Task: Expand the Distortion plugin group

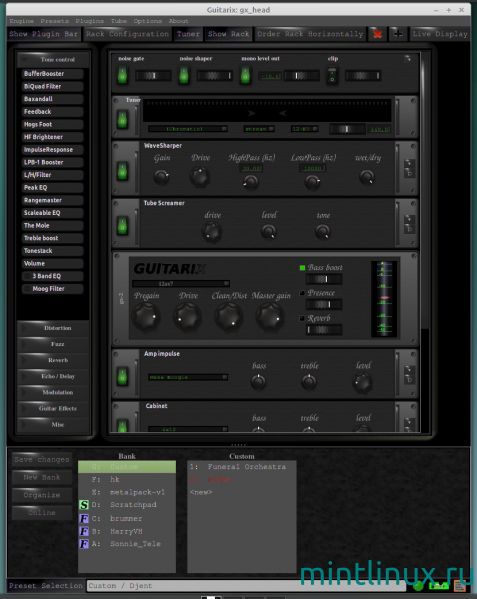Action: point(53,328)
